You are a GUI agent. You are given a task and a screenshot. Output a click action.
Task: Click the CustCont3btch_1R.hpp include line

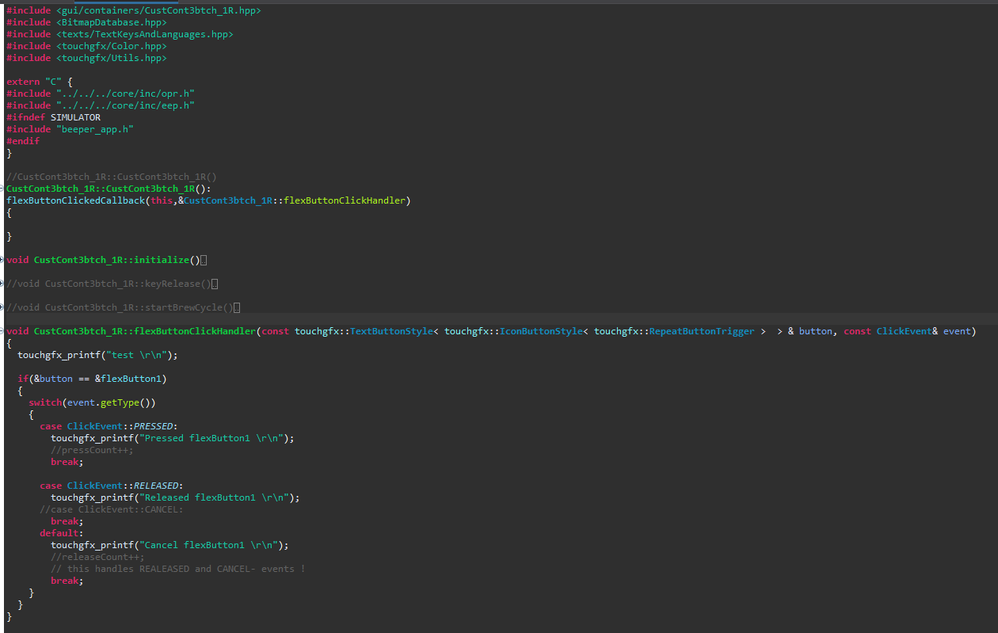pyautogui.click(x=134, y=11)
